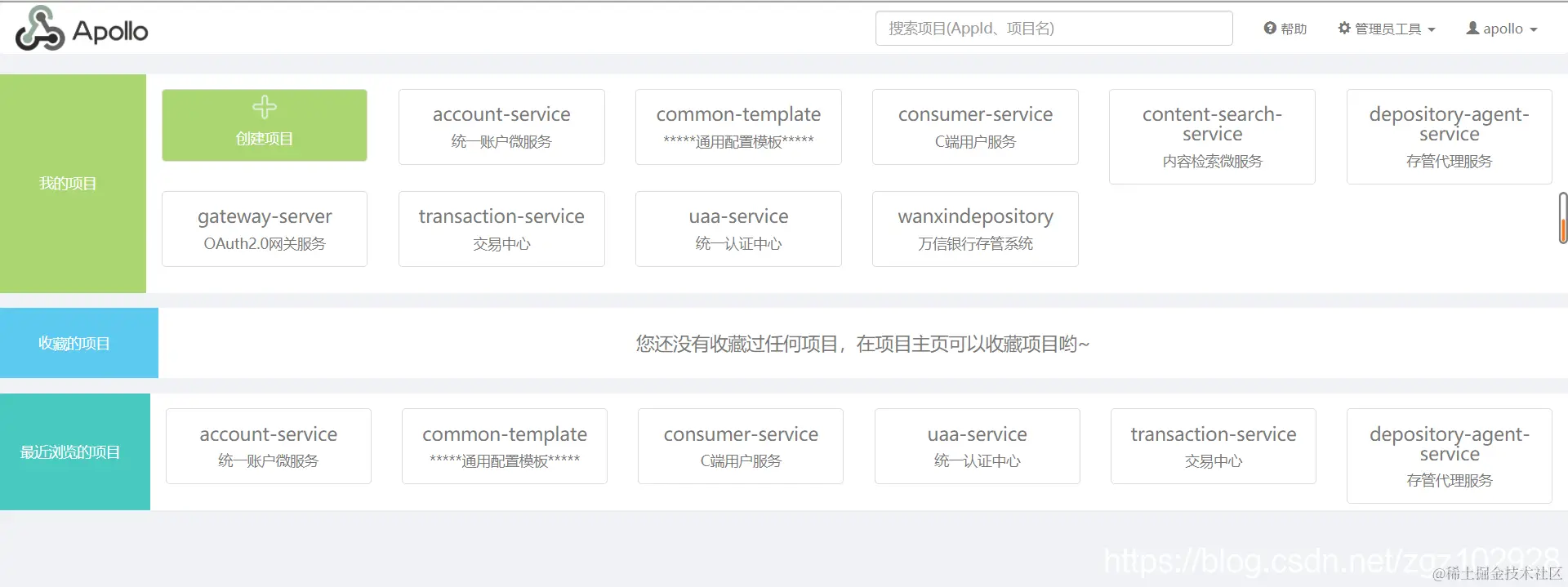Open transaction-service in 最近浏览的项目
The image size is (1568, 587).
point(1214,446)
